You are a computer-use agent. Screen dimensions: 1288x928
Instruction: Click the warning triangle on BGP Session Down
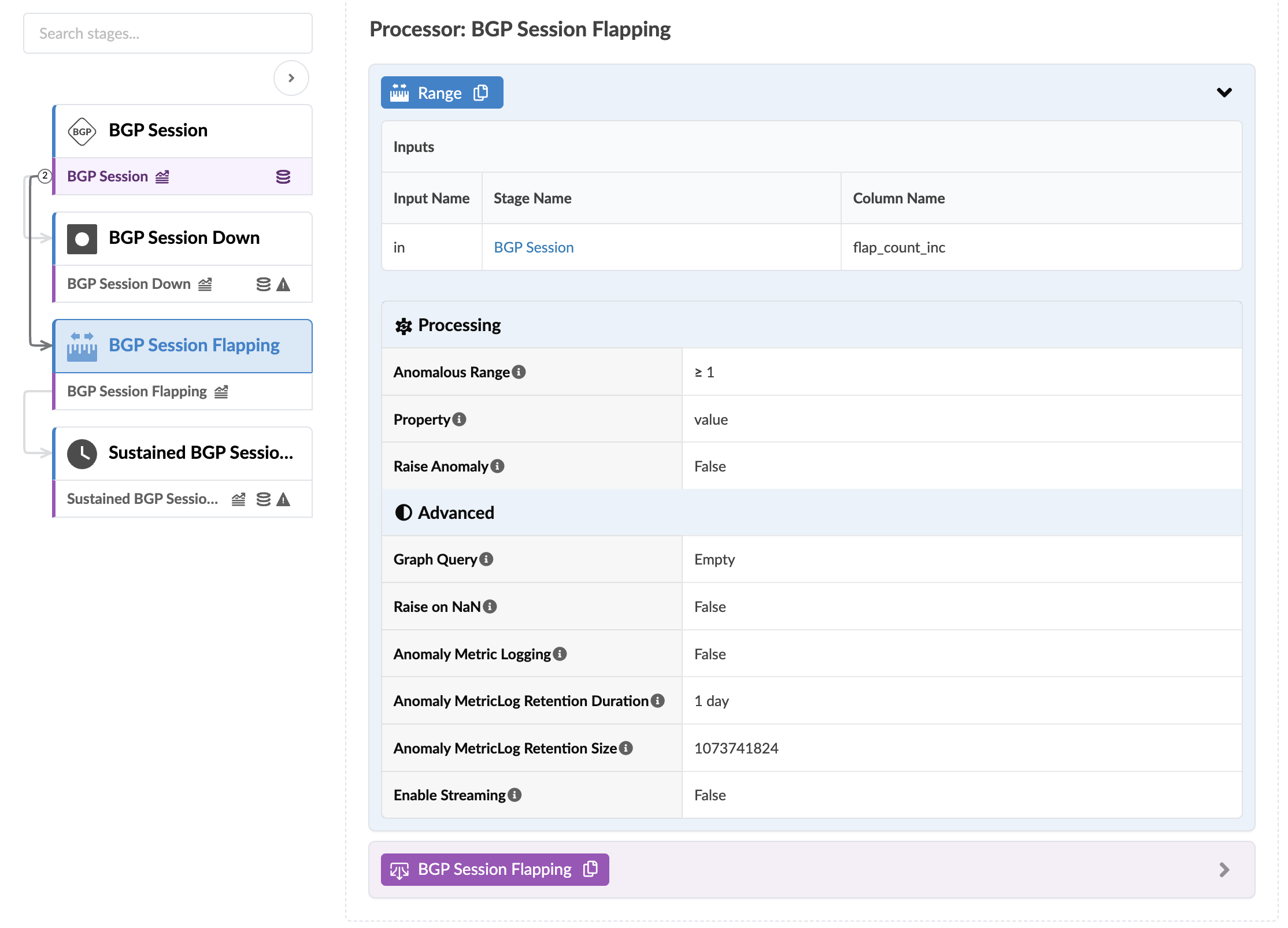tap(283, 284)
